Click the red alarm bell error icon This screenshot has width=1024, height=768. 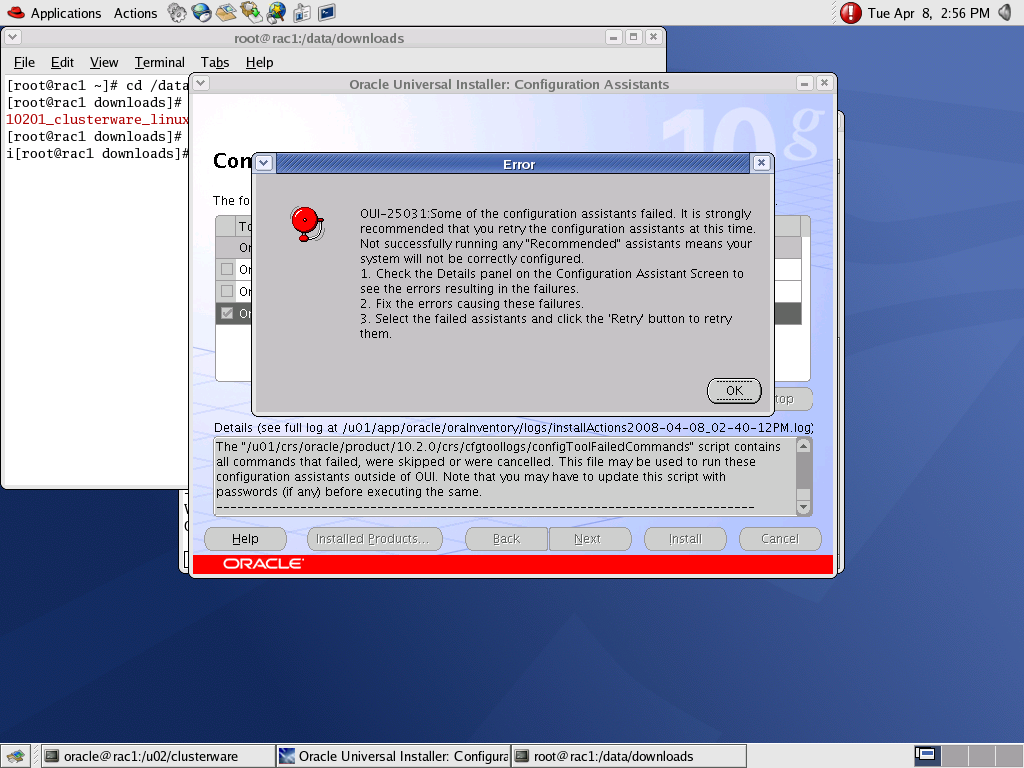306,223
